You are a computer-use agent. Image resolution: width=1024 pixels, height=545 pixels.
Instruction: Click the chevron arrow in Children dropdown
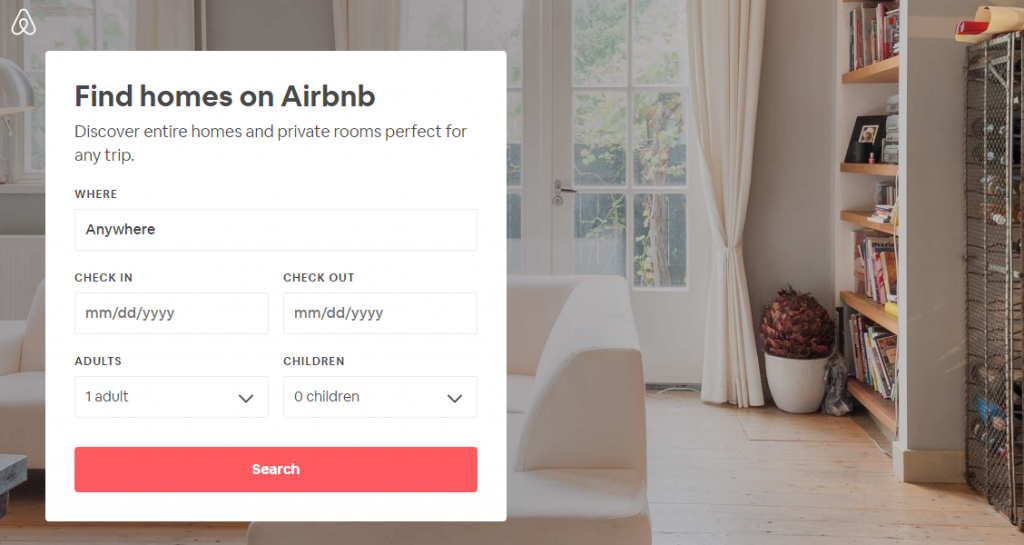click(454, 398)
